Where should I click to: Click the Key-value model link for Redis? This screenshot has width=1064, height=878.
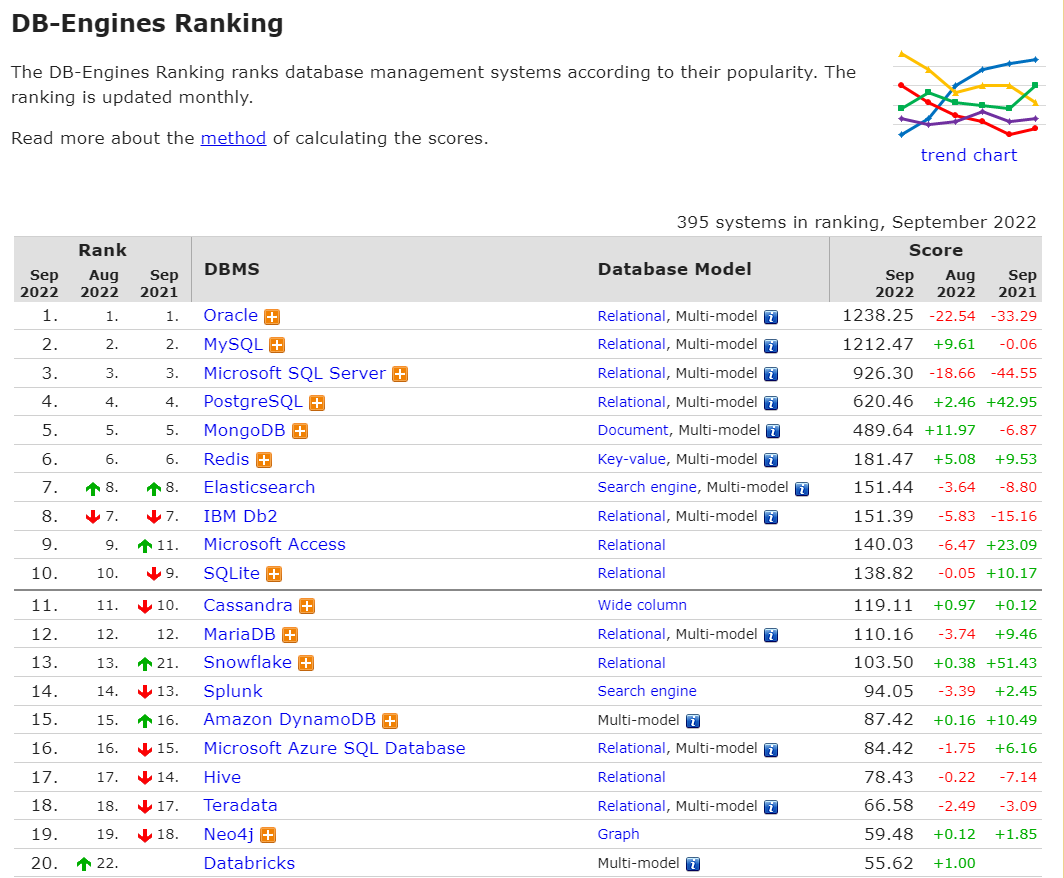tap(632, 459)
